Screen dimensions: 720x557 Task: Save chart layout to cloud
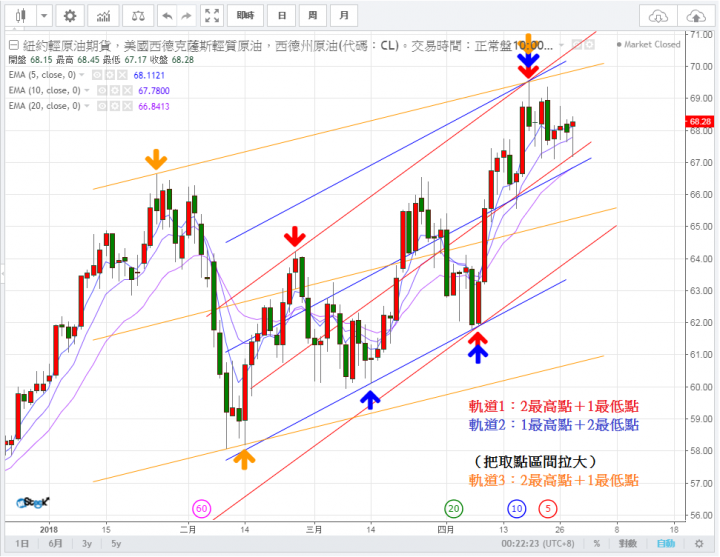point(696,17)
